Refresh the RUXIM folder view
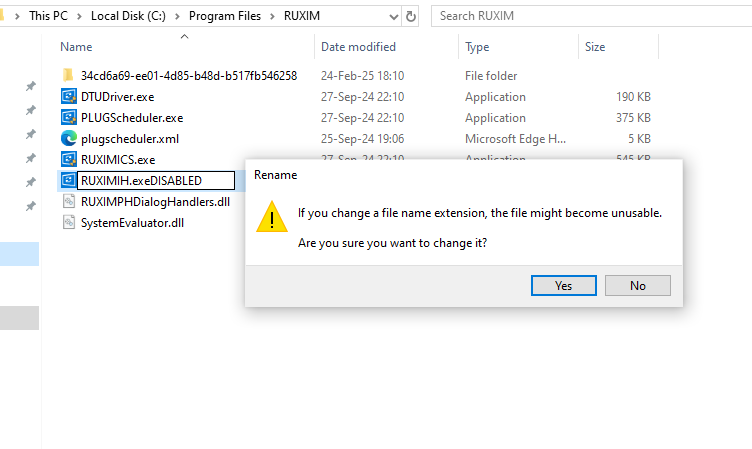The height and width of the screenshot is (449, 752). [x=411, y=16]
